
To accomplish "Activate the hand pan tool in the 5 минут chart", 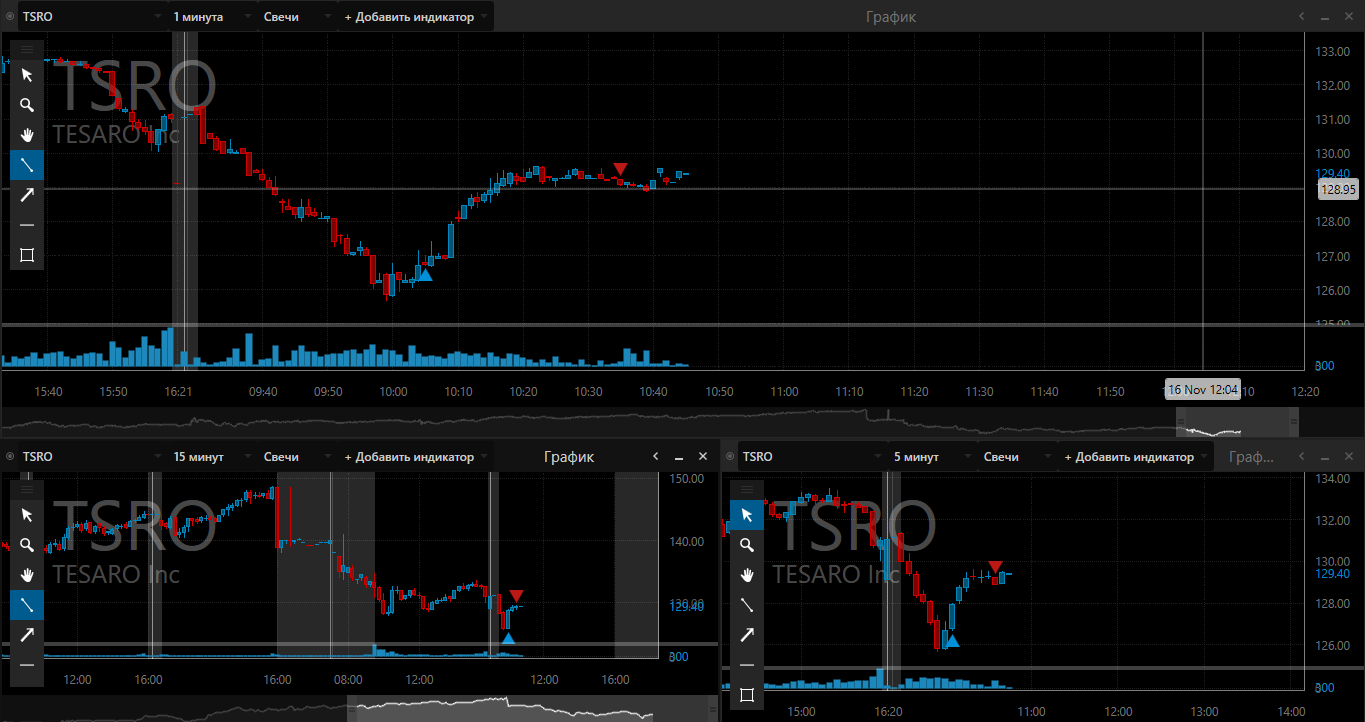I will click(x=747, y=575).
